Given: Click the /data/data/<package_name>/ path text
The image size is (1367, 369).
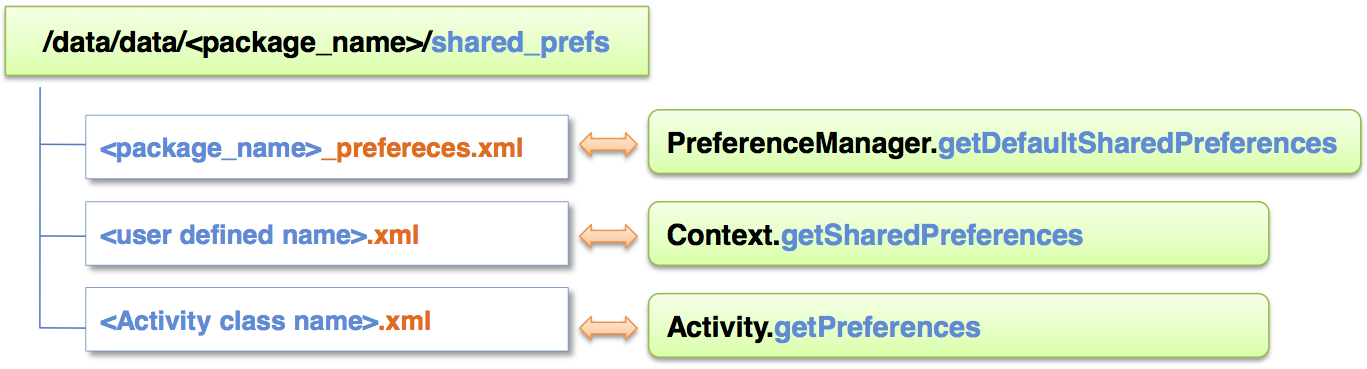Looking at the screenshot, I should click(x=238, y=44).
